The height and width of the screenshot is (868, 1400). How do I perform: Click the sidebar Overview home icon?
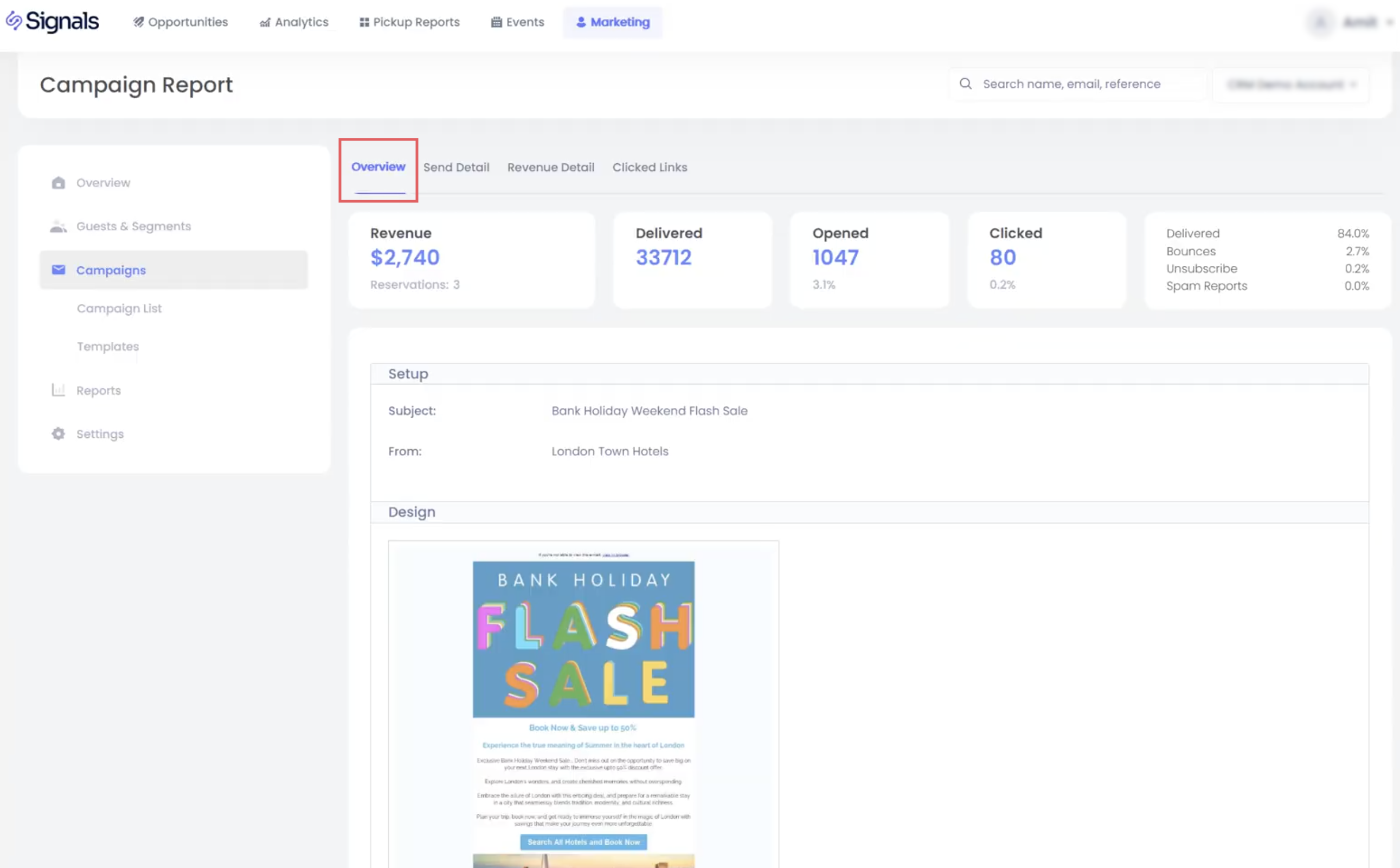pyautogui.click(x=58, y=183)
